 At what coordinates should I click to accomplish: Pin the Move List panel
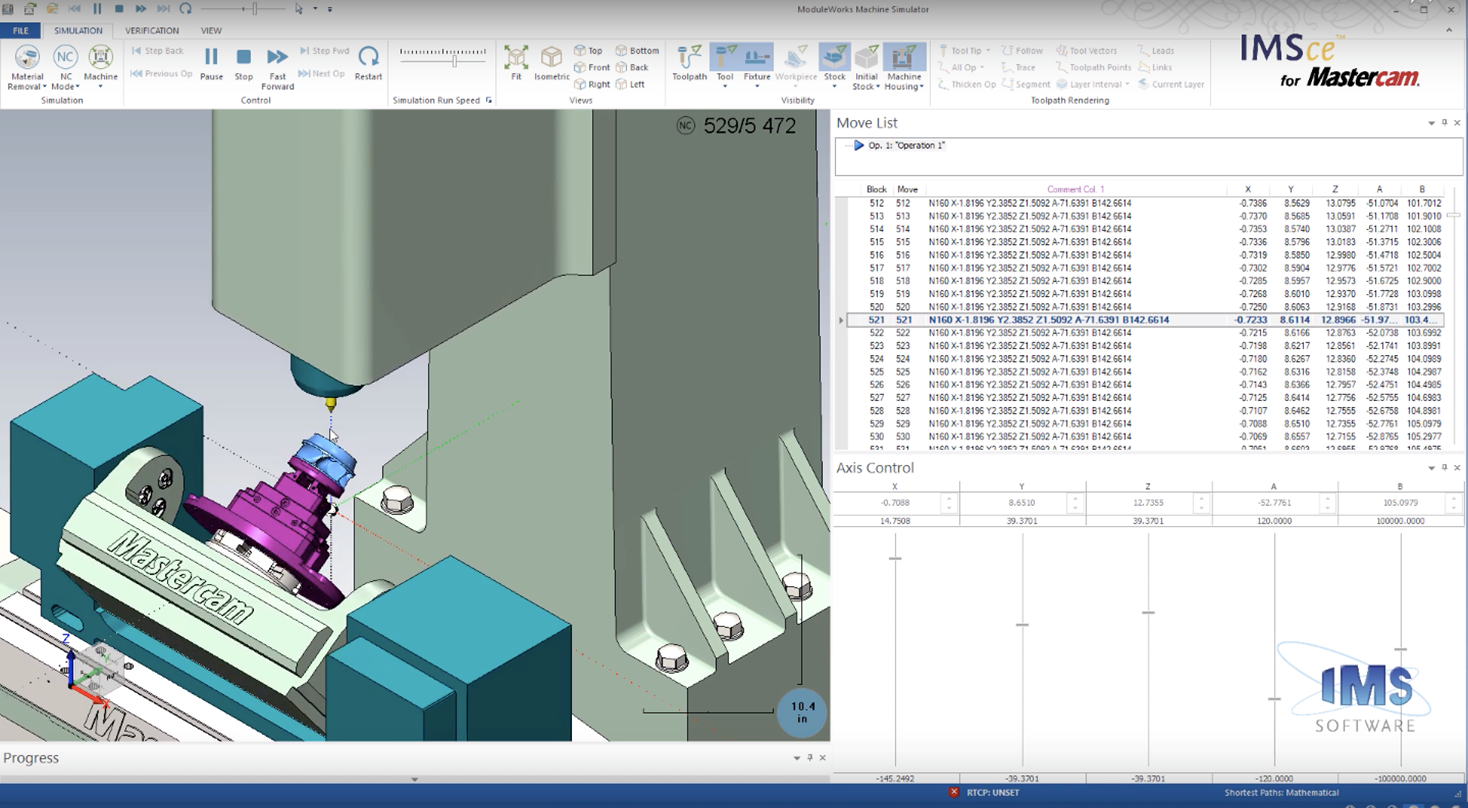(x=1444, y=123)
